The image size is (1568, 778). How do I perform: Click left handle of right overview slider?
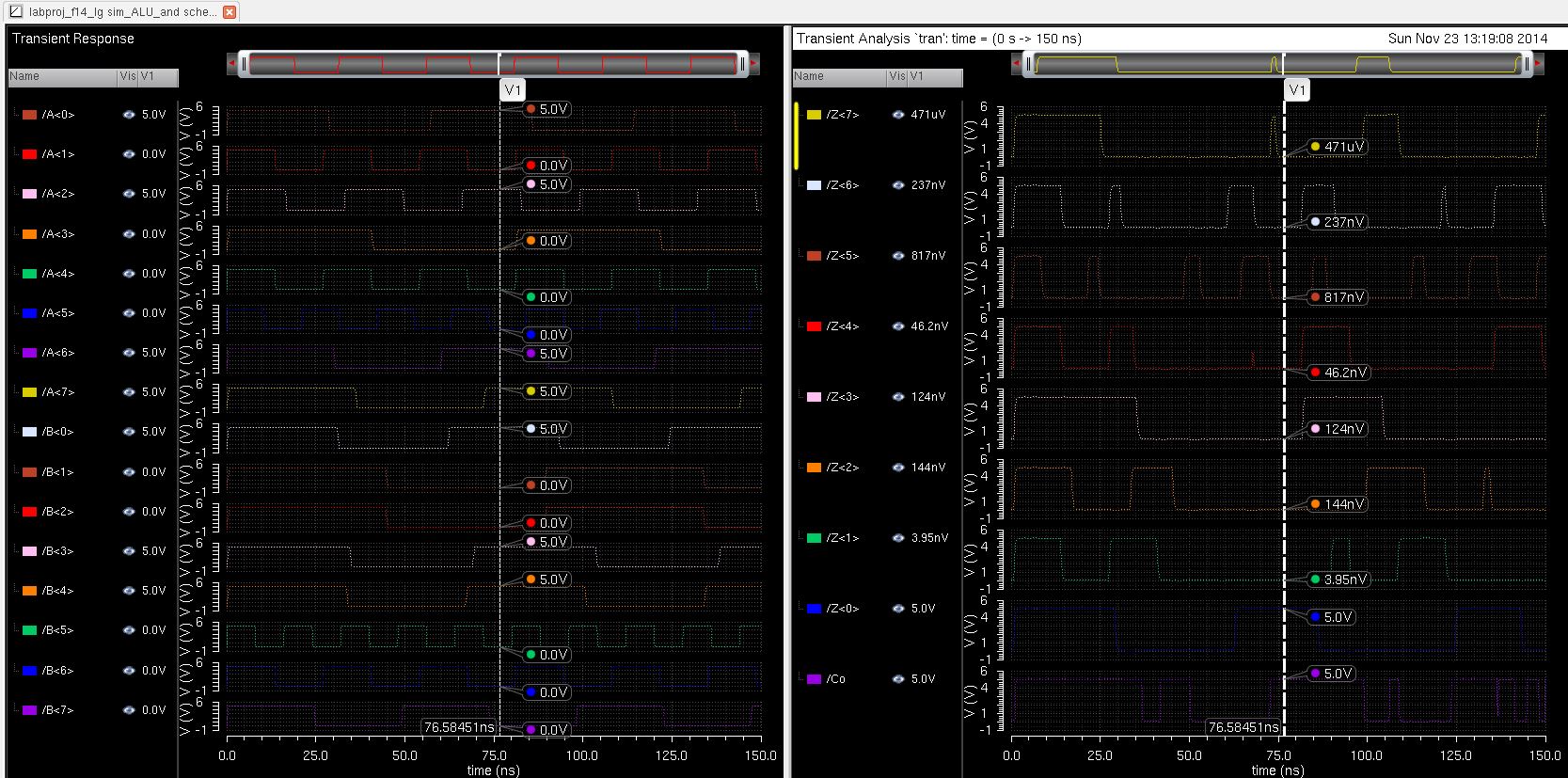coord(1028,64)
